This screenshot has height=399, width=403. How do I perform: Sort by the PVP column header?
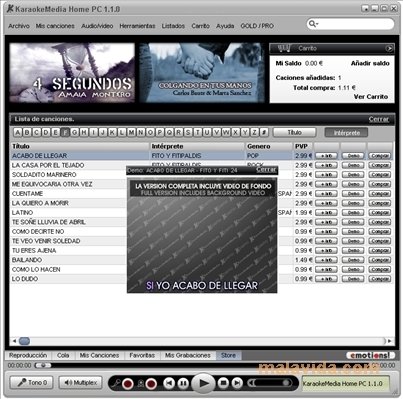tap(303, 146)
